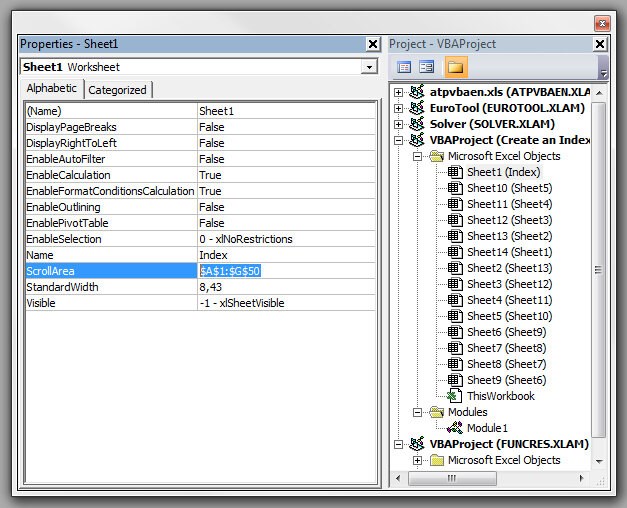Select the EuroTool project icon

(416, 108)
